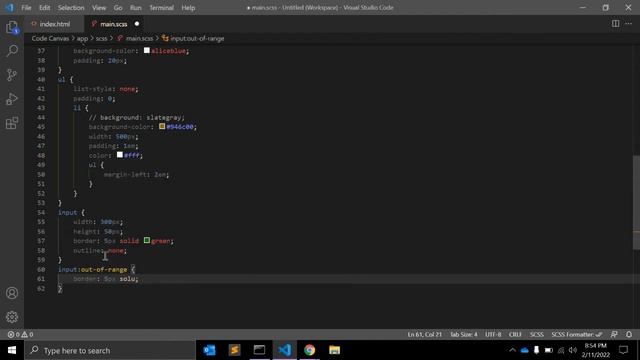Click the input:out-of-range selector on line 60
640x360 pixels.
[x=93, y=269]
